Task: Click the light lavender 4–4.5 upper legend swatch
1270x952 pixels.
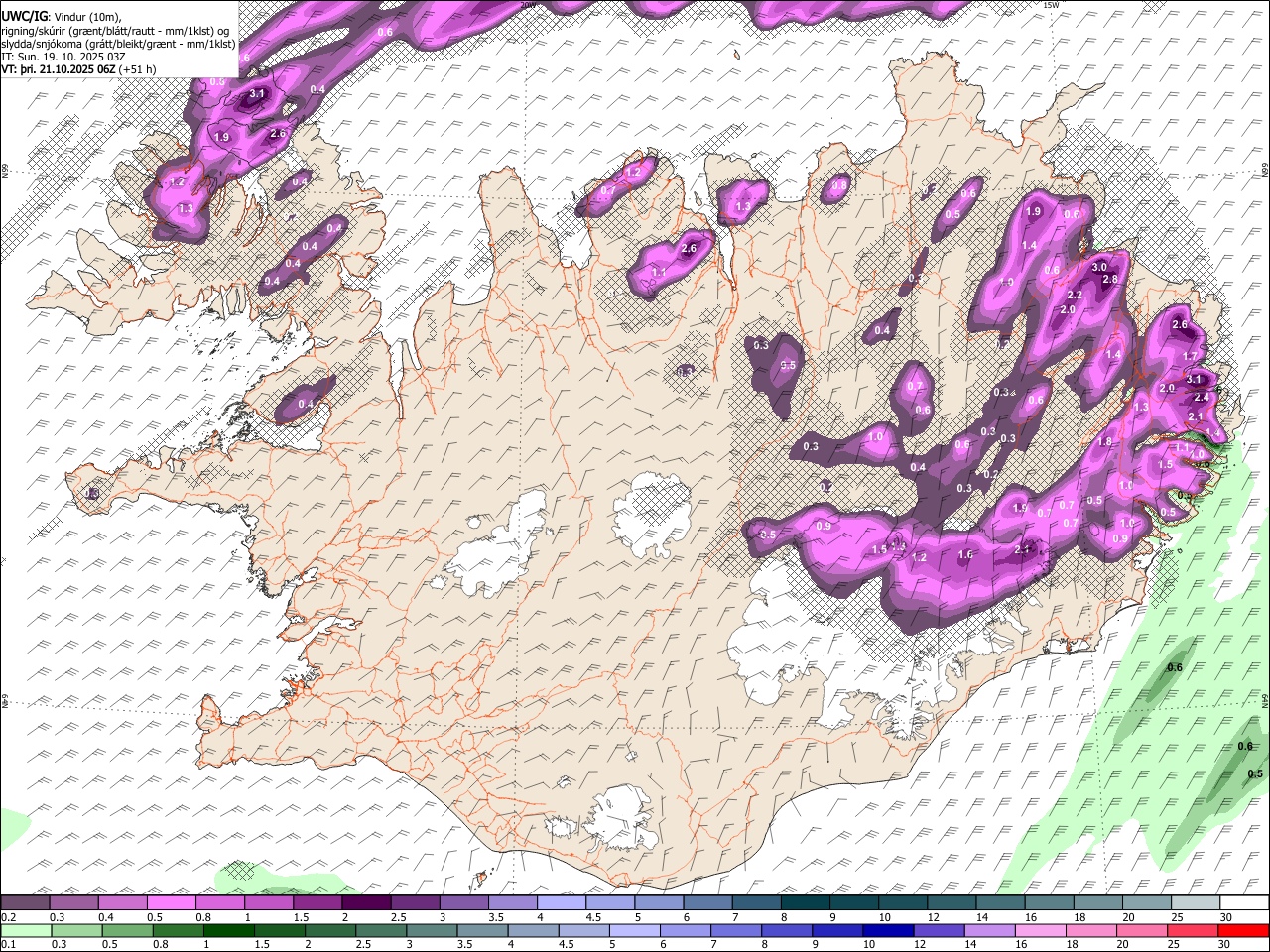Action: point(562,903)
